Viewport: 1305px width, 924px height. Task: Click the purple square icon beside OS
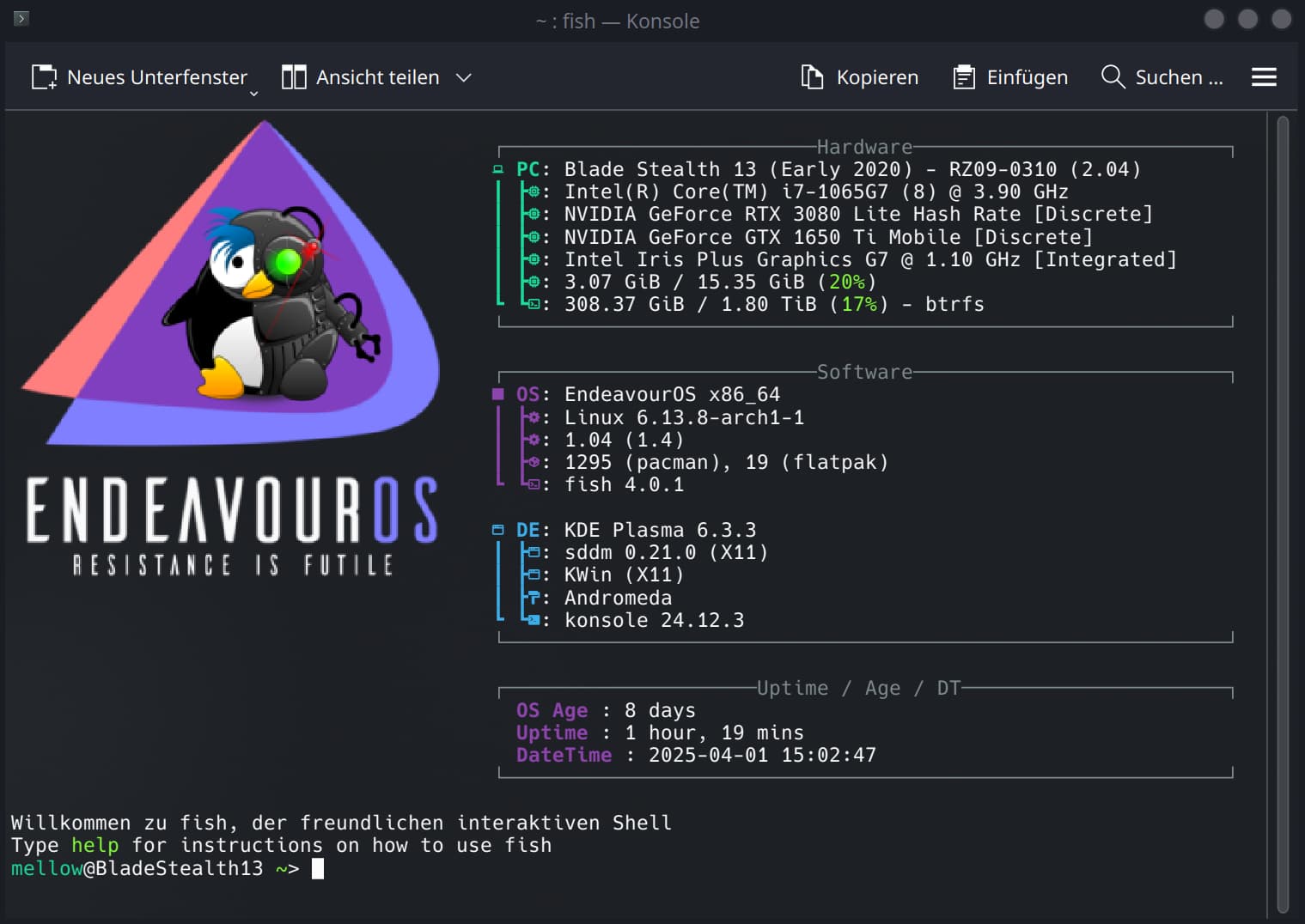tap(497, 394)
